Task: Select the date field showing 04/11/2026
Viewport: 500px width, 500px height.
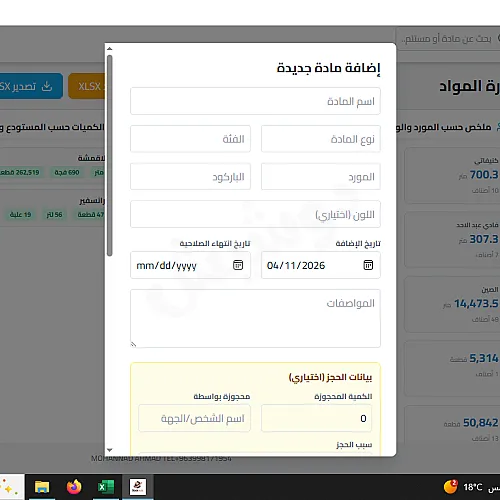Action: click(x=321, y=265)
